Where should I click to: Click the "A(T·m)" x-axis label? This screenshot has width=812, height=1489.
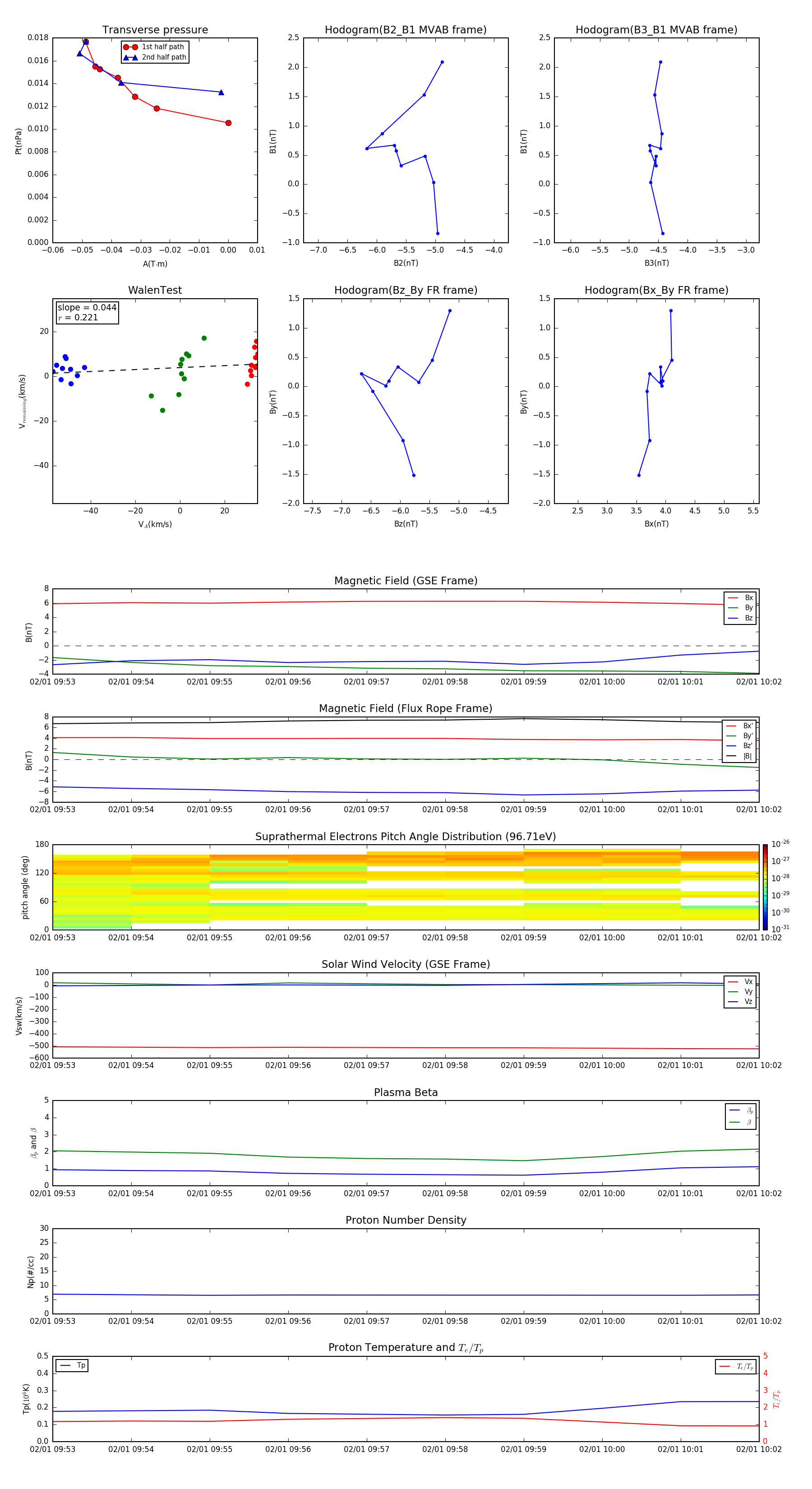[155, 264]
